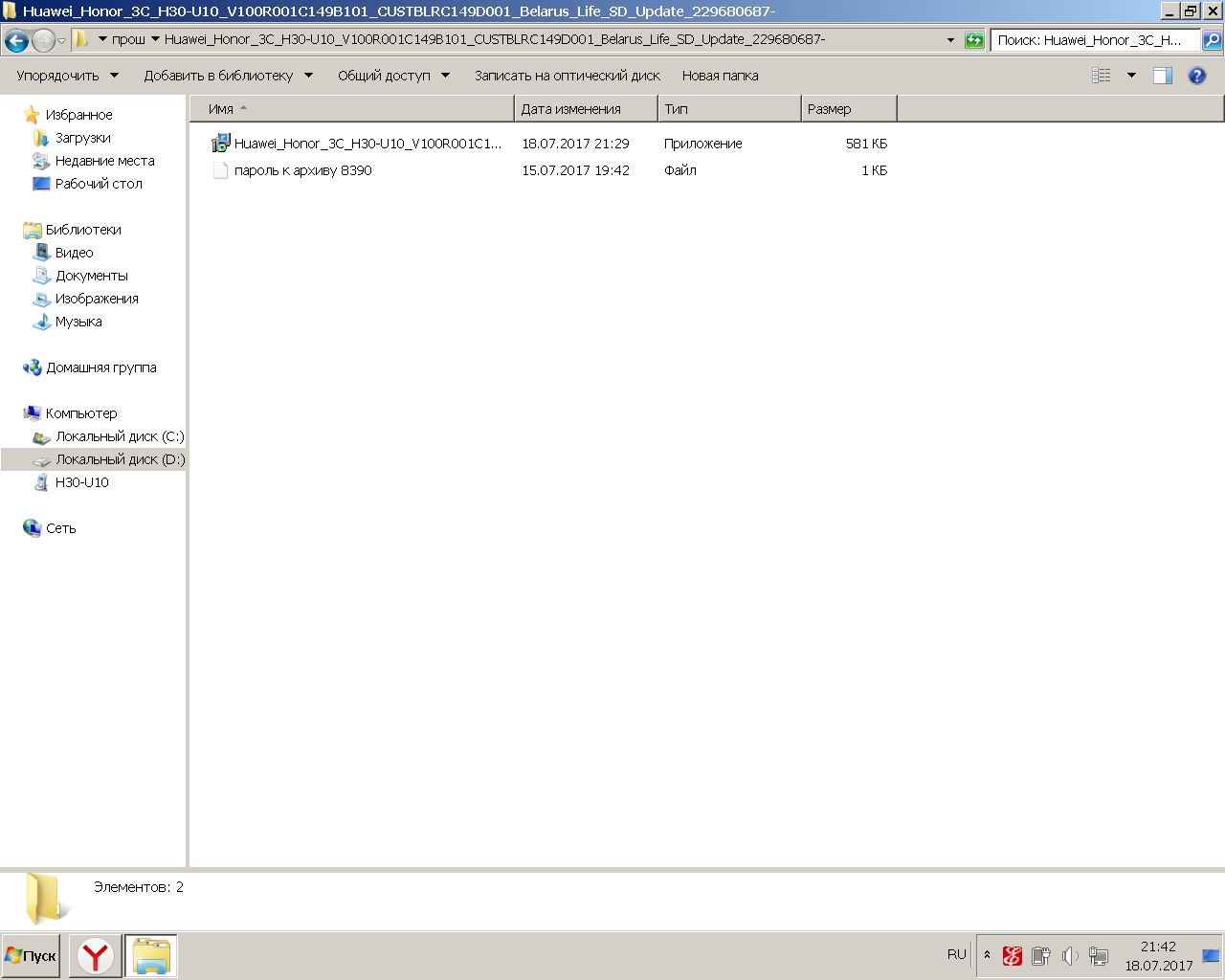Click the search magnifier icon

pos(1212,40)
